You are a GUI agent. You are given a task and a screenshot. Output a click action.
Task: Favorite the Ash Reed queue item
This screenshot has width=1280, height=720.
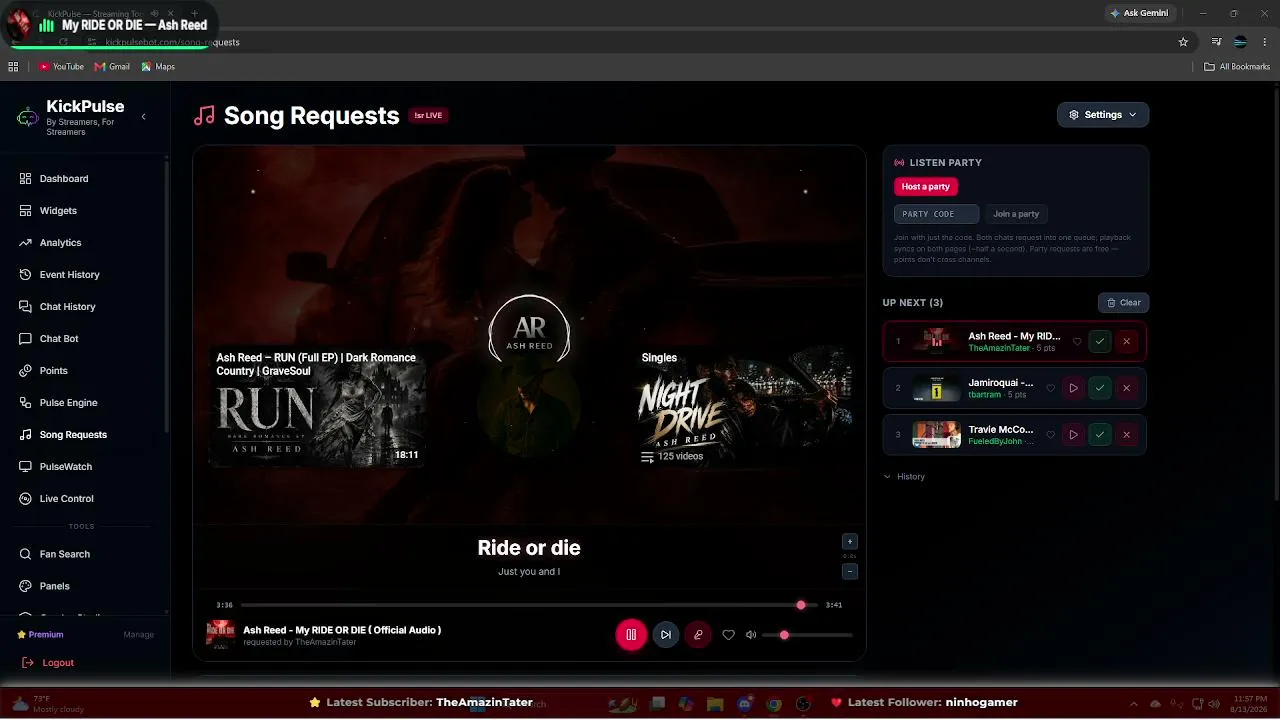pos(1077,342)
